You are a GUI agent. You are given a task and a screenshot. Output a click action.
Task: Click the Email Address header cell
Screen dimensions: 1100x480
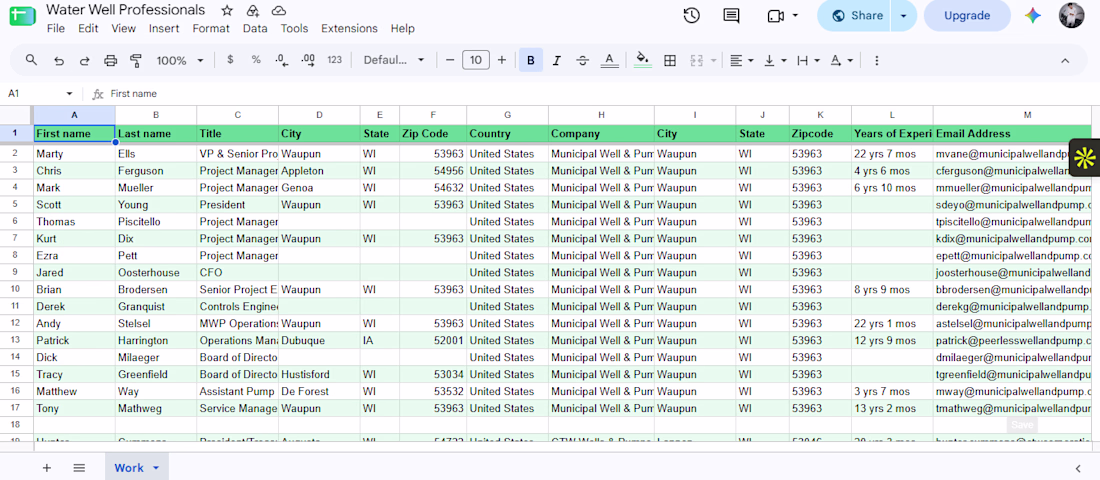click(1012, 133)
